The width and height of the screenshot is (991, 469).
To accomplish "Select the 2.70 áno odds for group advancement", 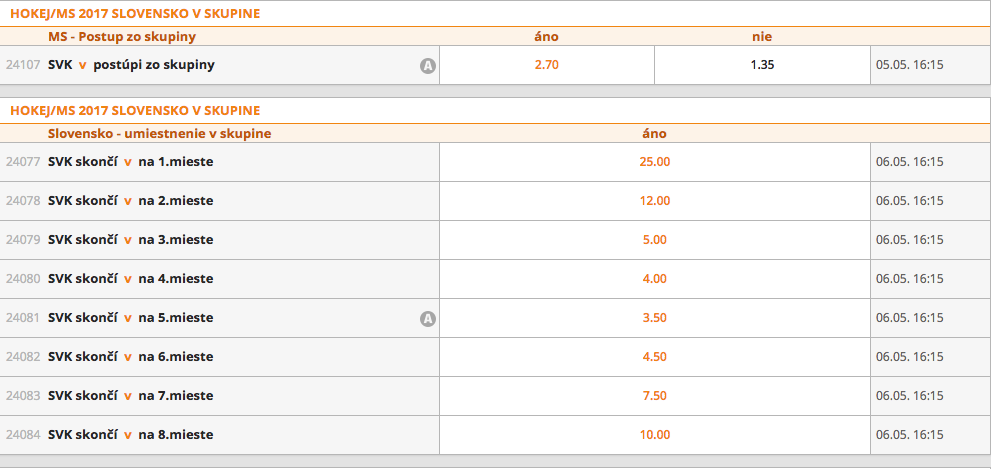I will pyautogui.click(x=546, y=66).
